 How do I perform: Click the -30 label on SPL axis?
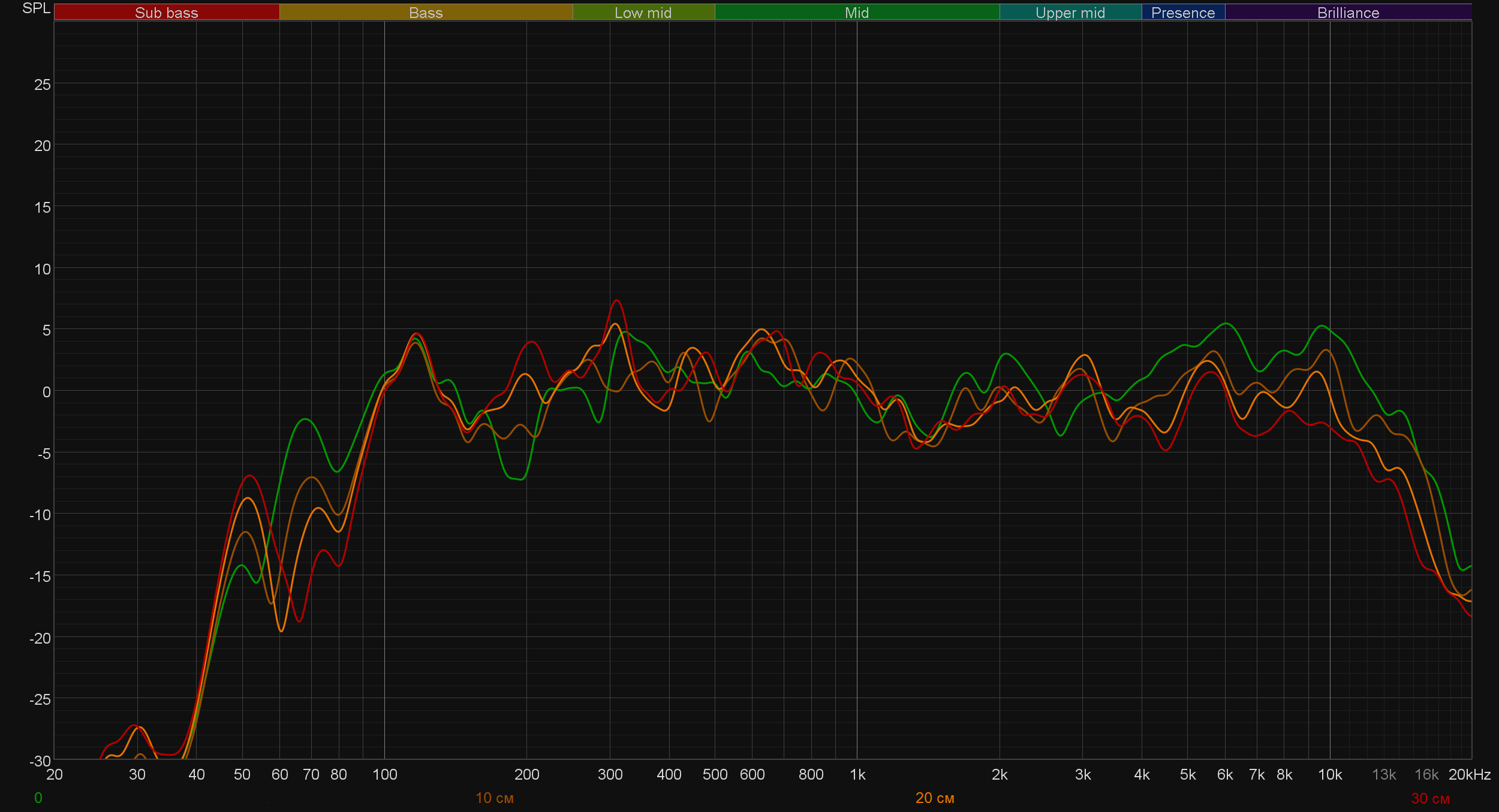click(x=40, y=760)
